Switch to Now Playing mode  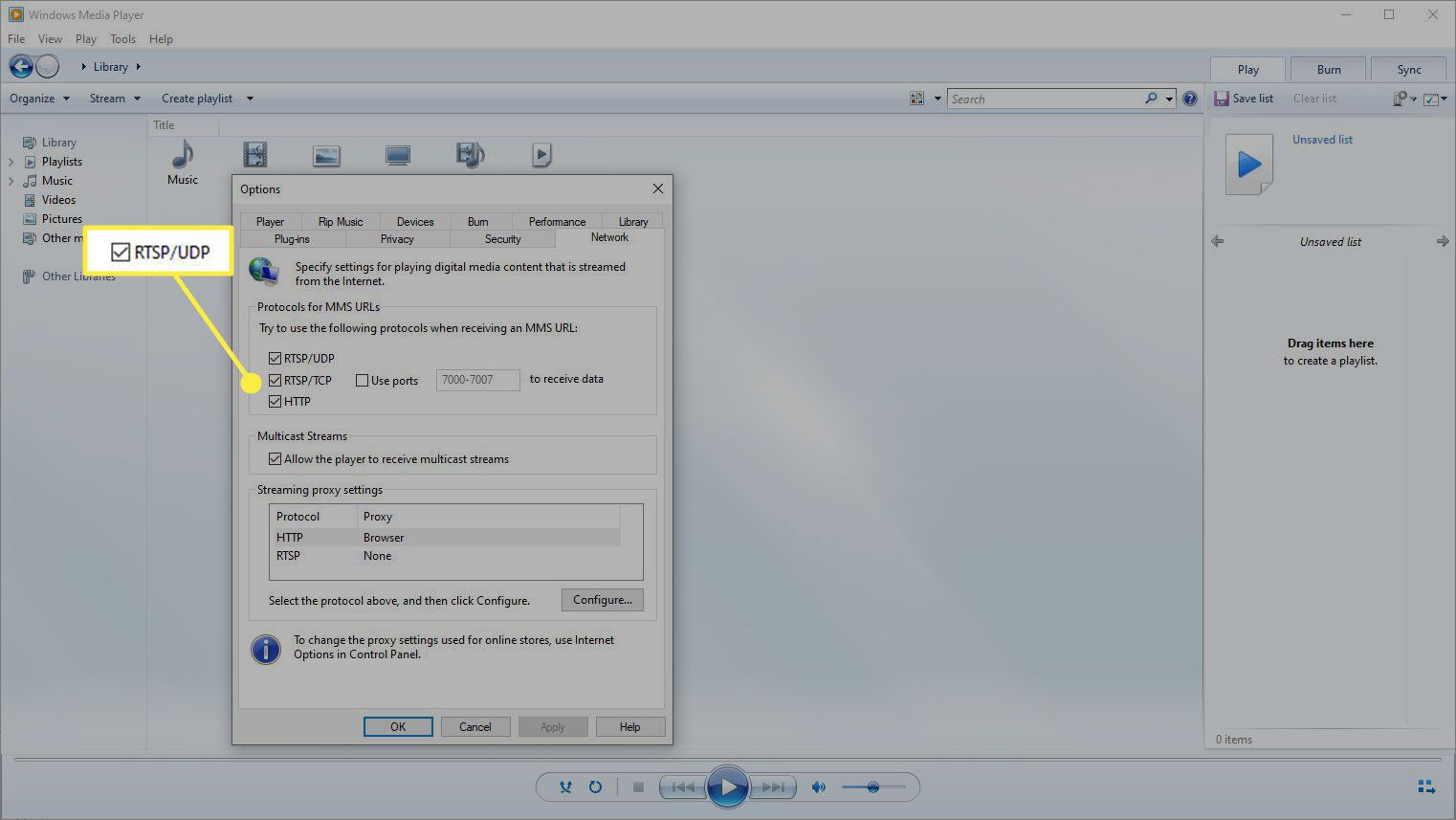[x=1426, y=787]
